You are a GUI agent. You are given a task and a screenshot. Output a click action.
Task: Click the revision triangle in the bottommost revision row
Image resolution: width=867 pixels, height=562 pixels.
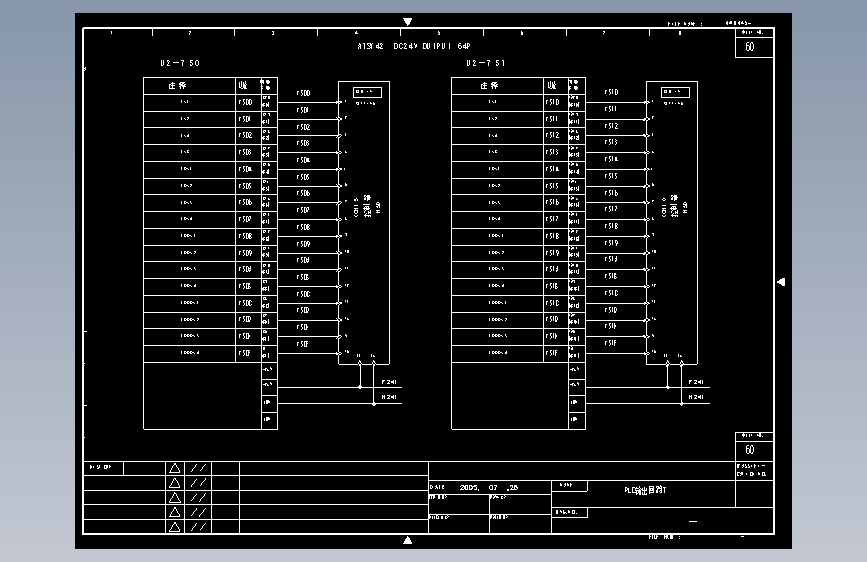[x=175, y=527]
